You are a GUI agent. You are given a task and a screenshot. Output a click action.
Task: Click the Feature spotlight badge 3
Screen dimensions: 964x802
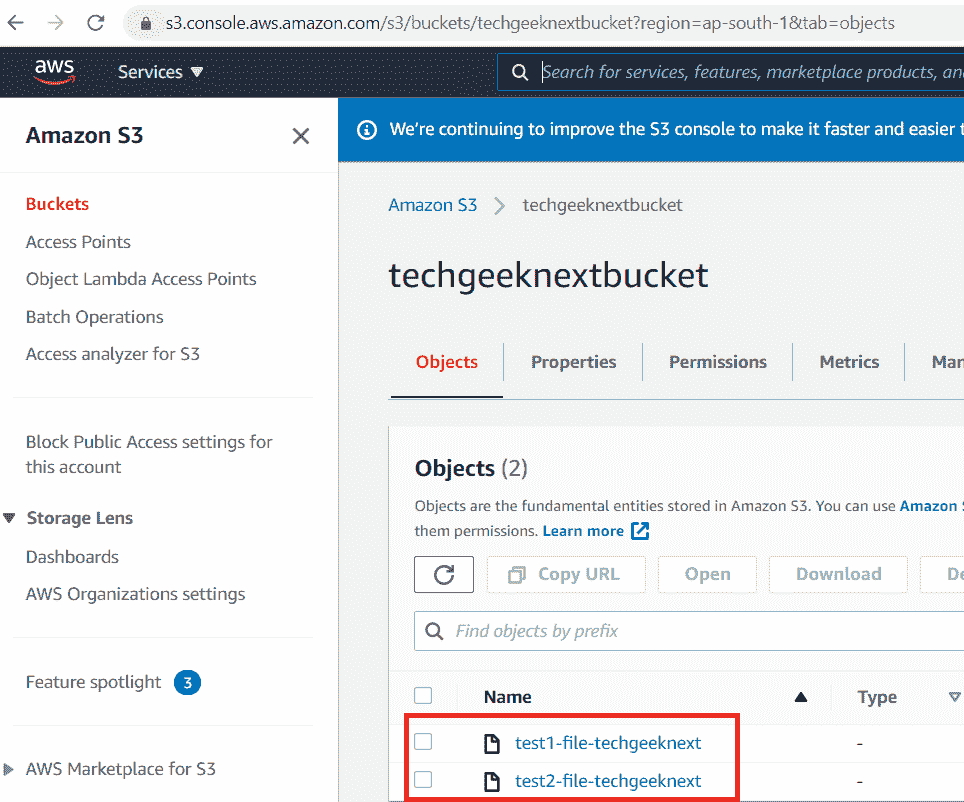[188, 683]
